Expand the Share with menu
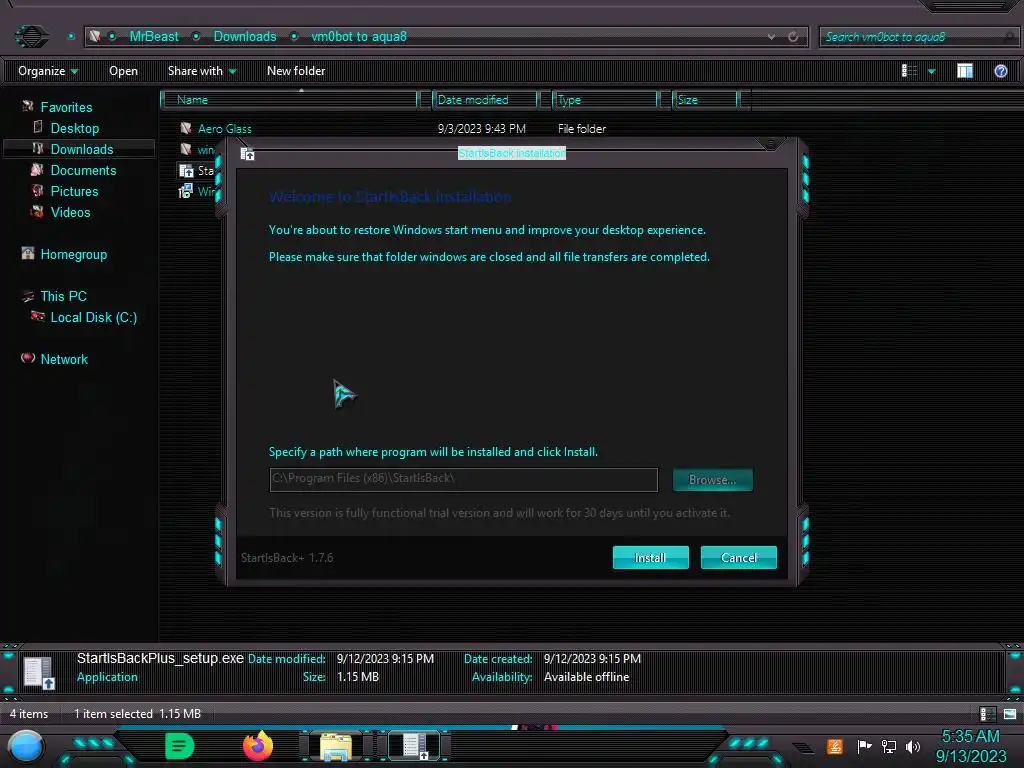 (x=202, y=71)
